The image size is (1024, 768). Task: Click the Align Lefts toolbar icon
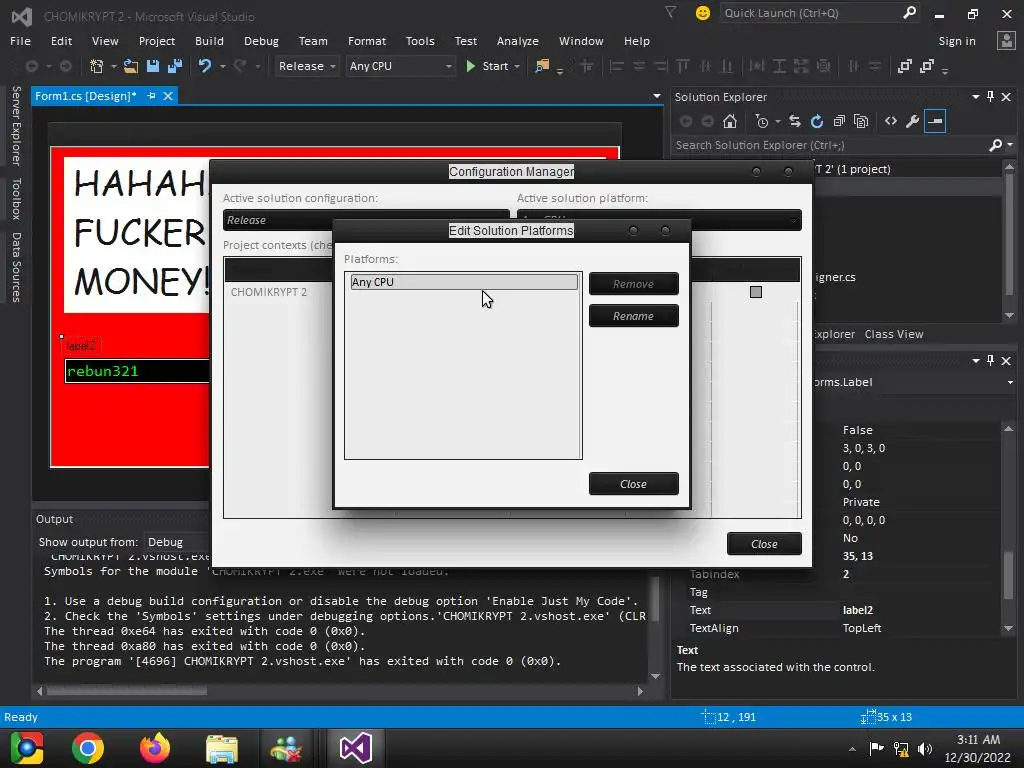click(616, 66)
